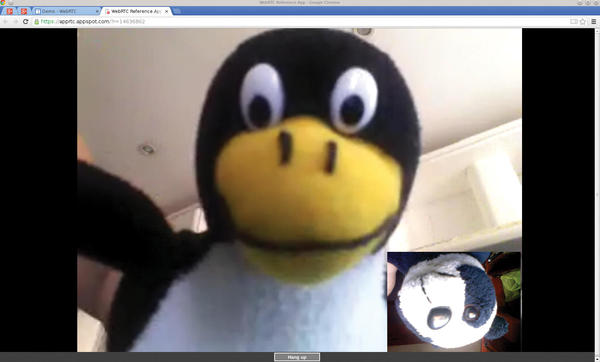The width and height of the screenshot is (600, 362).
Task: Reload the page with the refresh icon
Action: click(x=26, y=21)
